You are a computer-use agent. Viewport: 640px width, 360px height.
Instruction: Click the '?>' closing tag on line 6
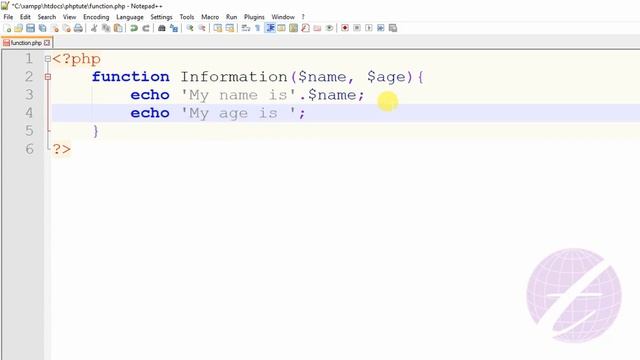pos(62,149)
